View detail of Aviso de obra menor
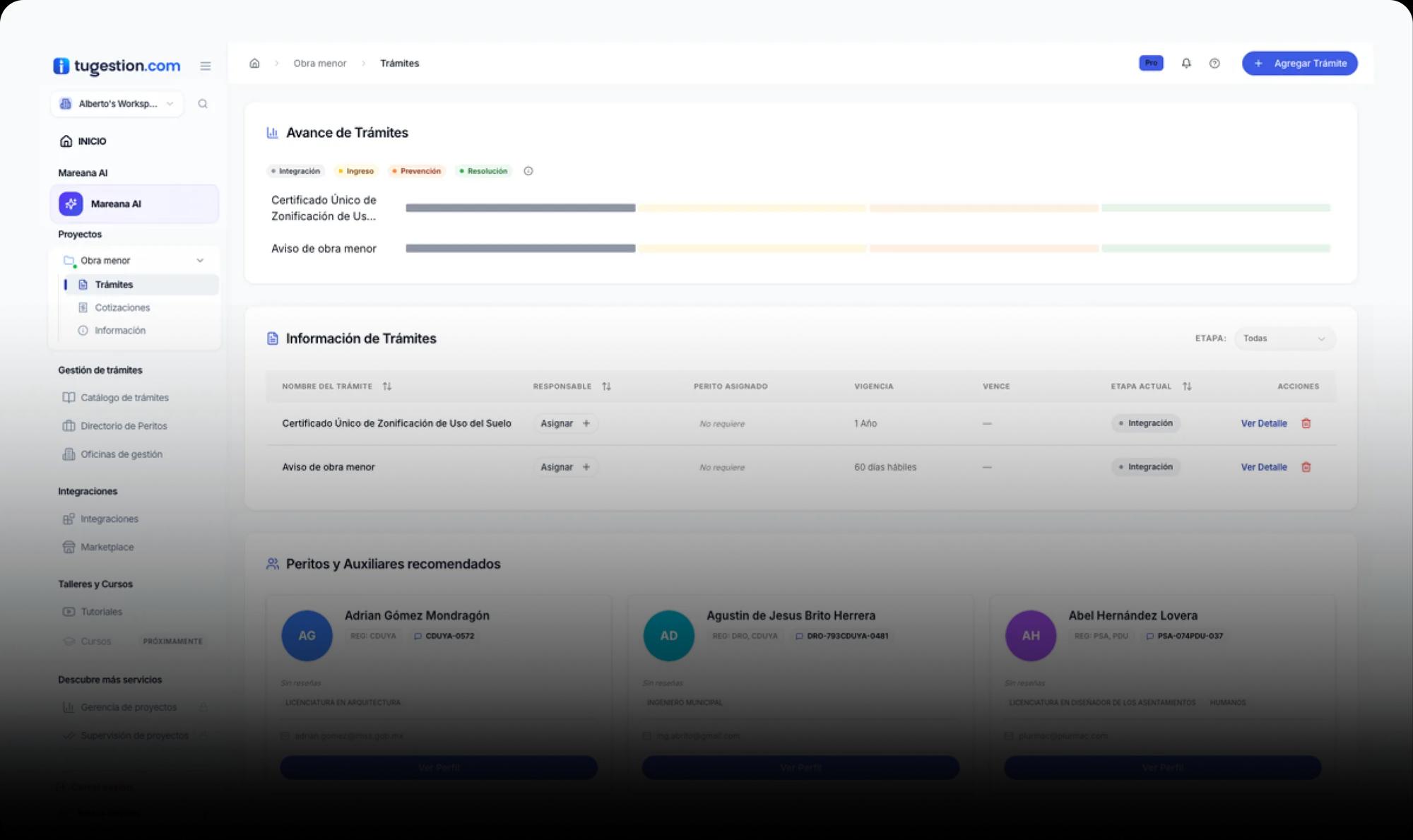 (1264, 467)
